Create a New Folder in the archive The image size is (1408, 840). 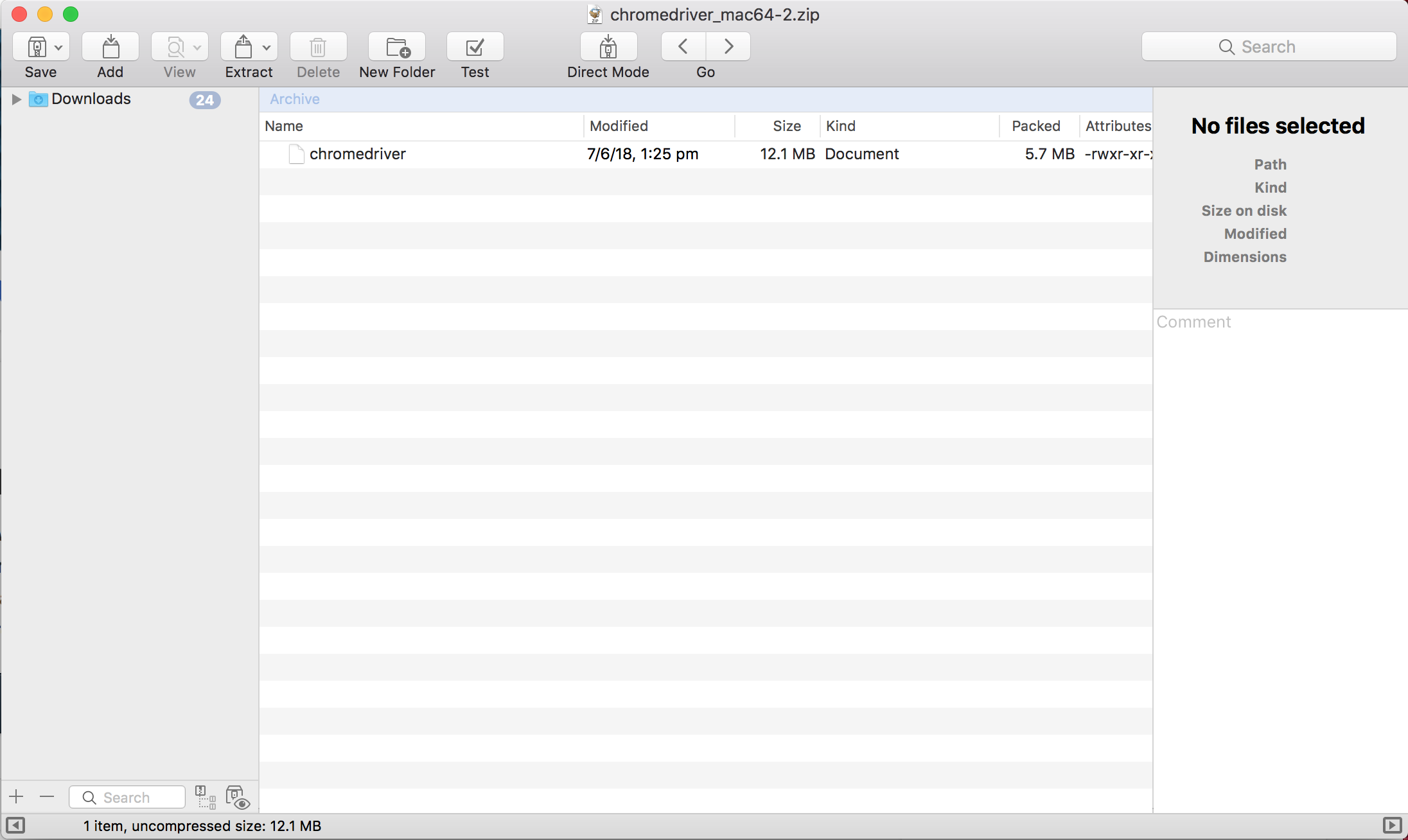(397, 47)
